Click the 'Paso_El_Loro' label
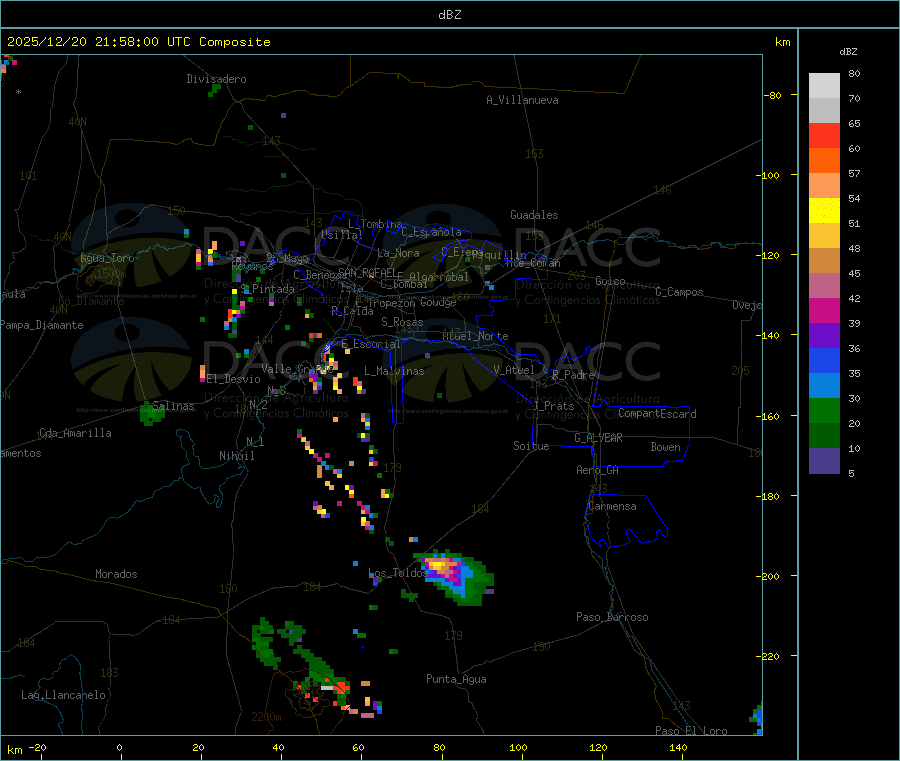 point(691,731)
